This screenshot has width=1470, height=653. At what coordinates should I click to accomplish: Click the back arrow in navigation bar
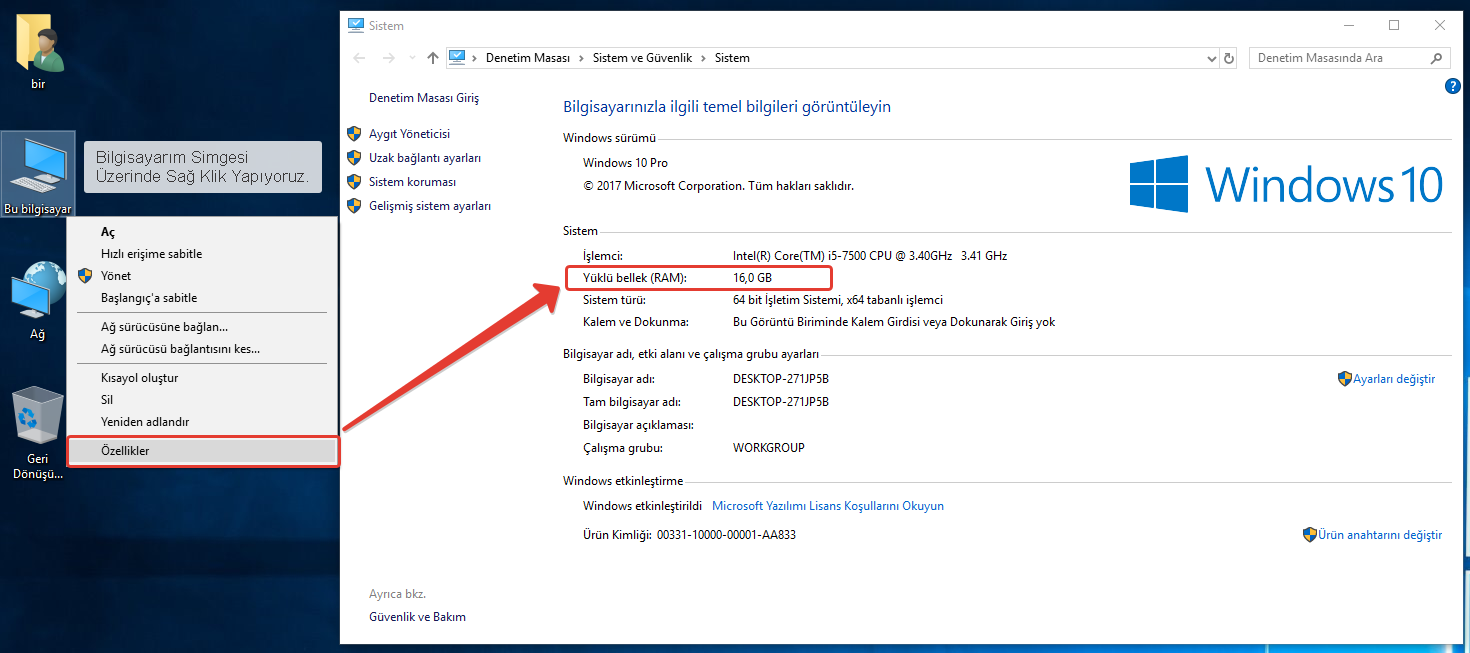(x=360, y=58)
